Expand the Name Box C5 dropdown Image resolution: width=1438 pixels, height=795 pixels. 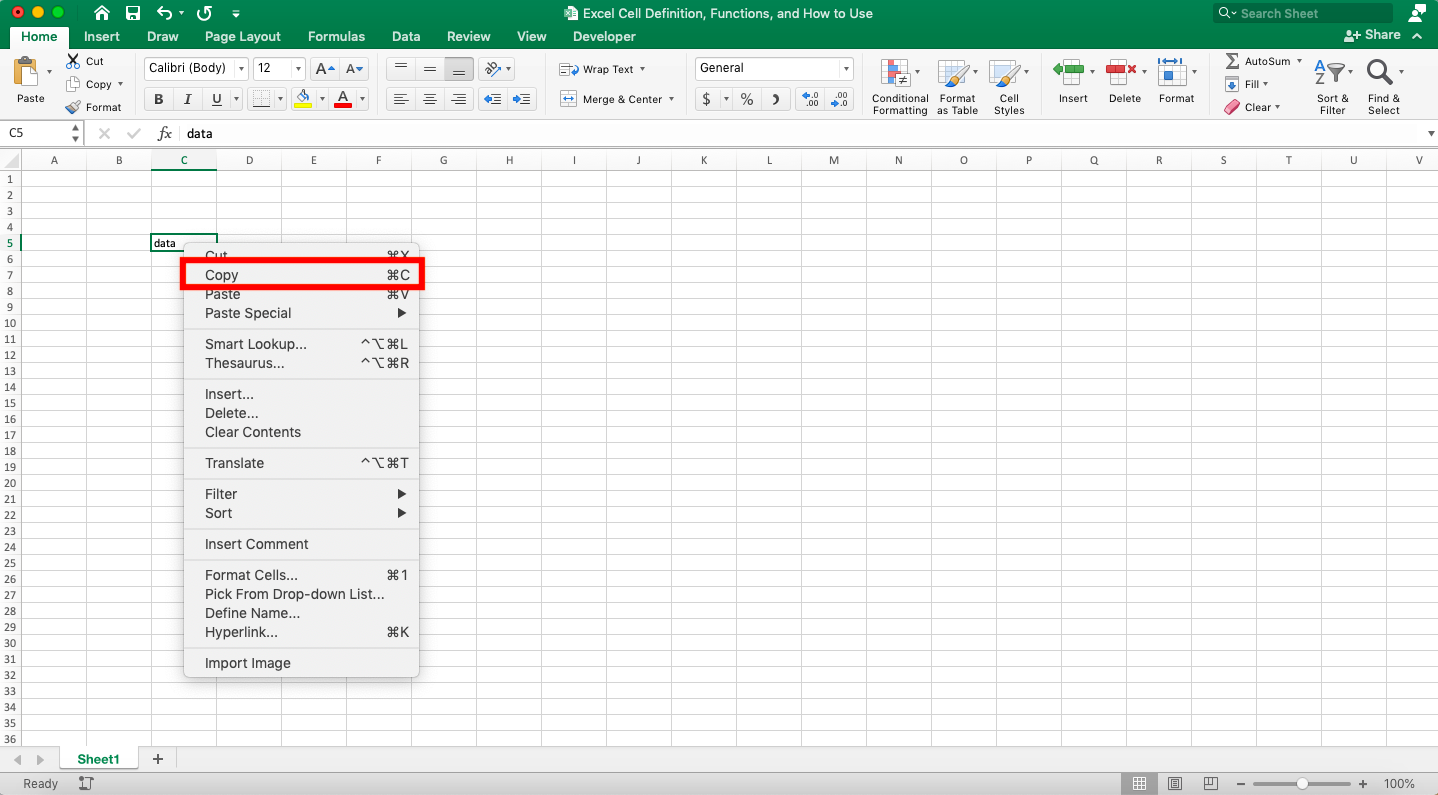76,133
